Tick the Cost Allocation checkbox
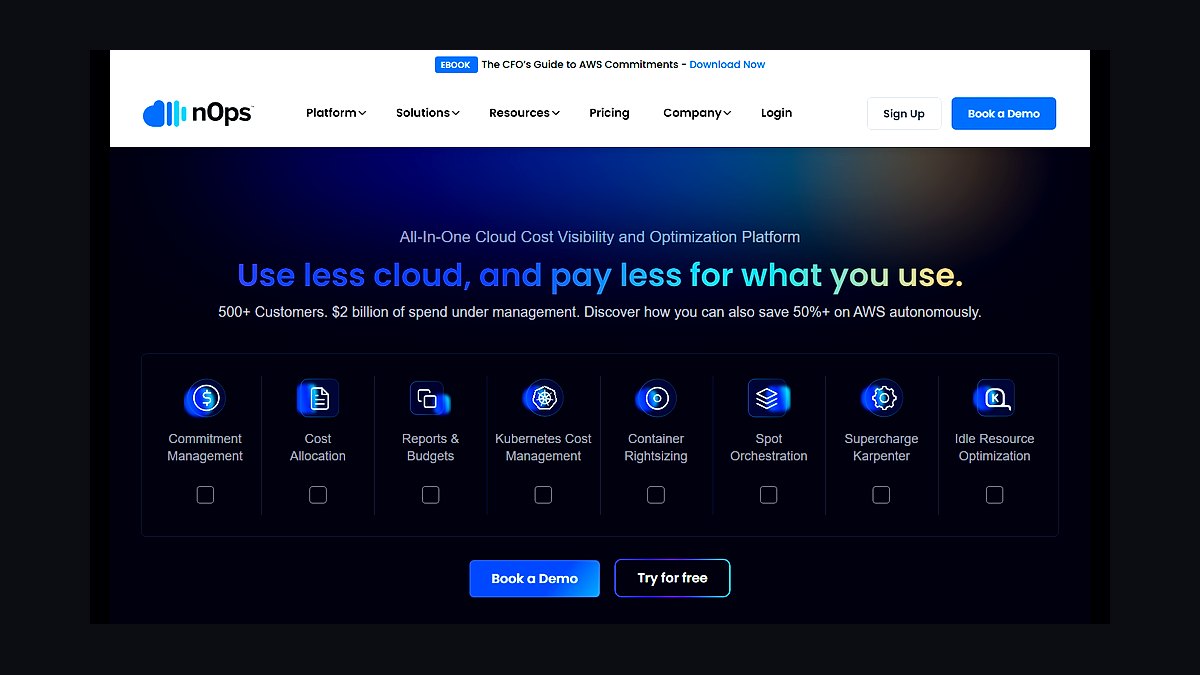Screen dimensions: 1200x675 [318, 494]
